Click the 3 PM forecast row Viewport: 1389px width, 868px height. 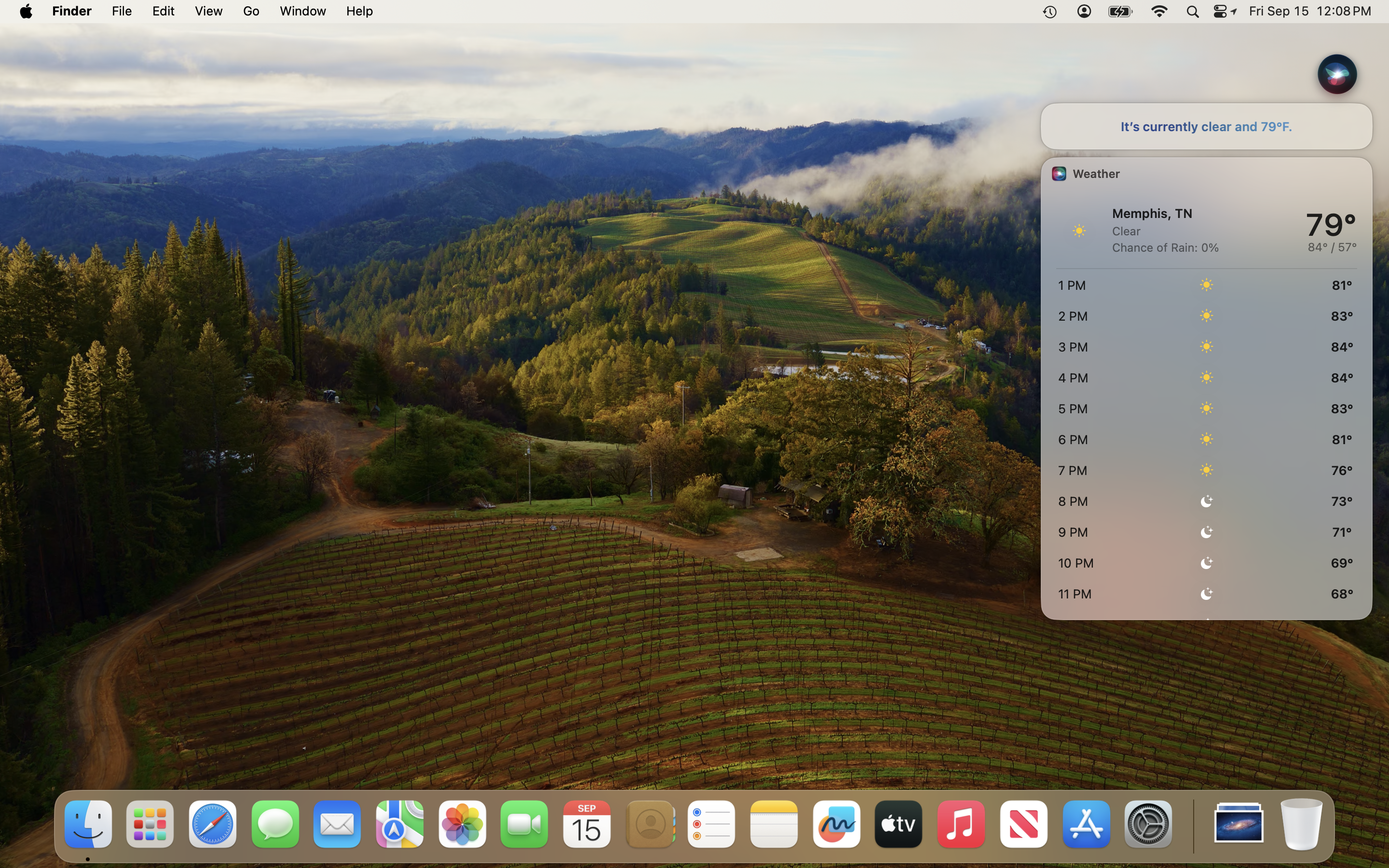(x=1205, y=347)
